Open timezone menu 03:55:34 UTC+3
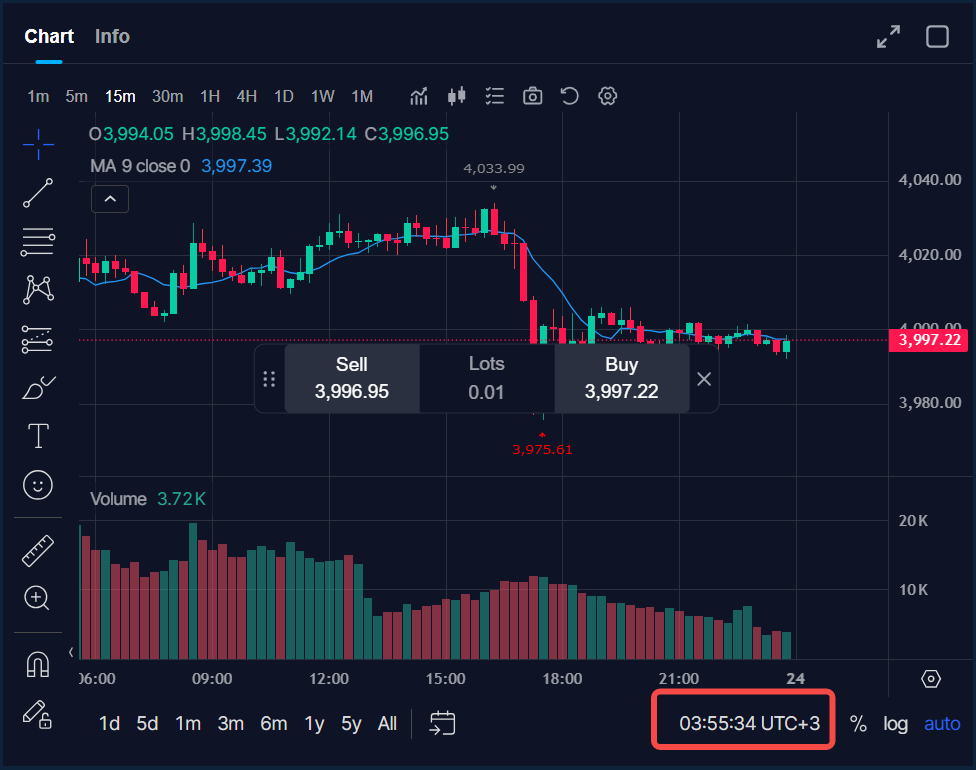Viewport: 976px width, 770px height. click(x=749, y=723)
